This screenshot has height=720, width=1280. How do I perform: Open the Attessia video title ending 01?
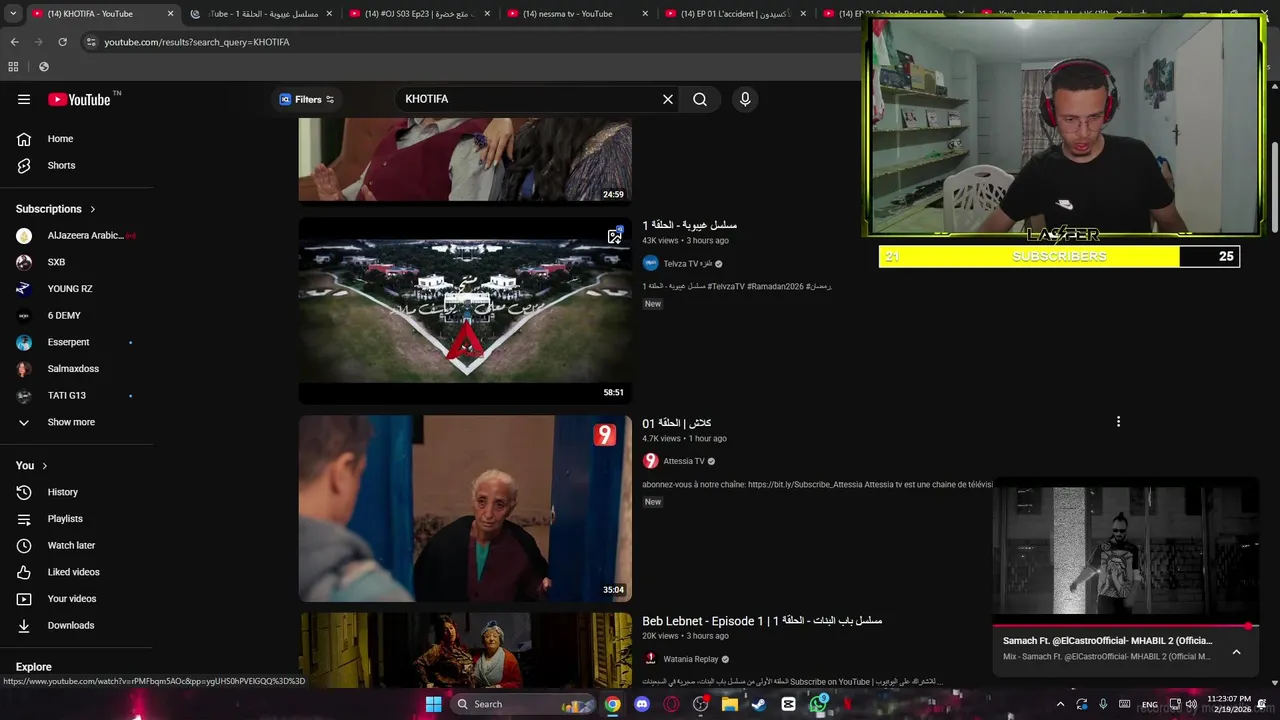click(676, 423)
